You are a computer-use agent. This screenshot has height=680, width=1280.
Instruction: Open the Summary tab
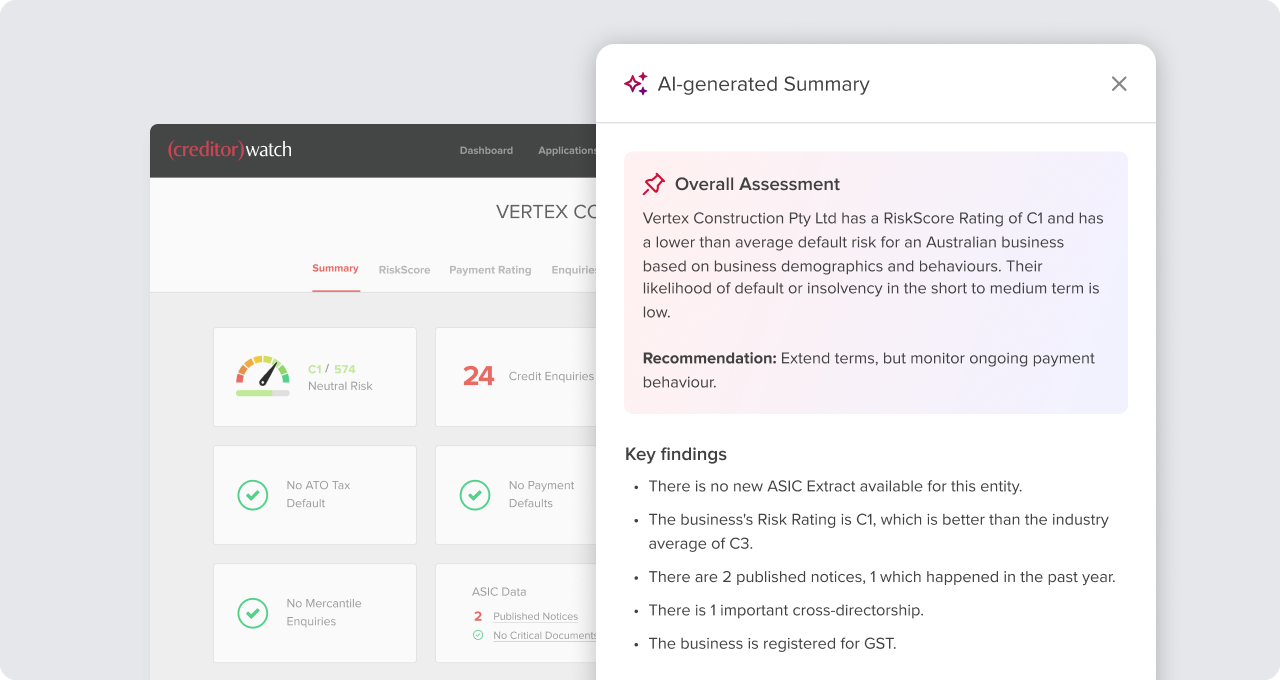click(x=335, y=269)
